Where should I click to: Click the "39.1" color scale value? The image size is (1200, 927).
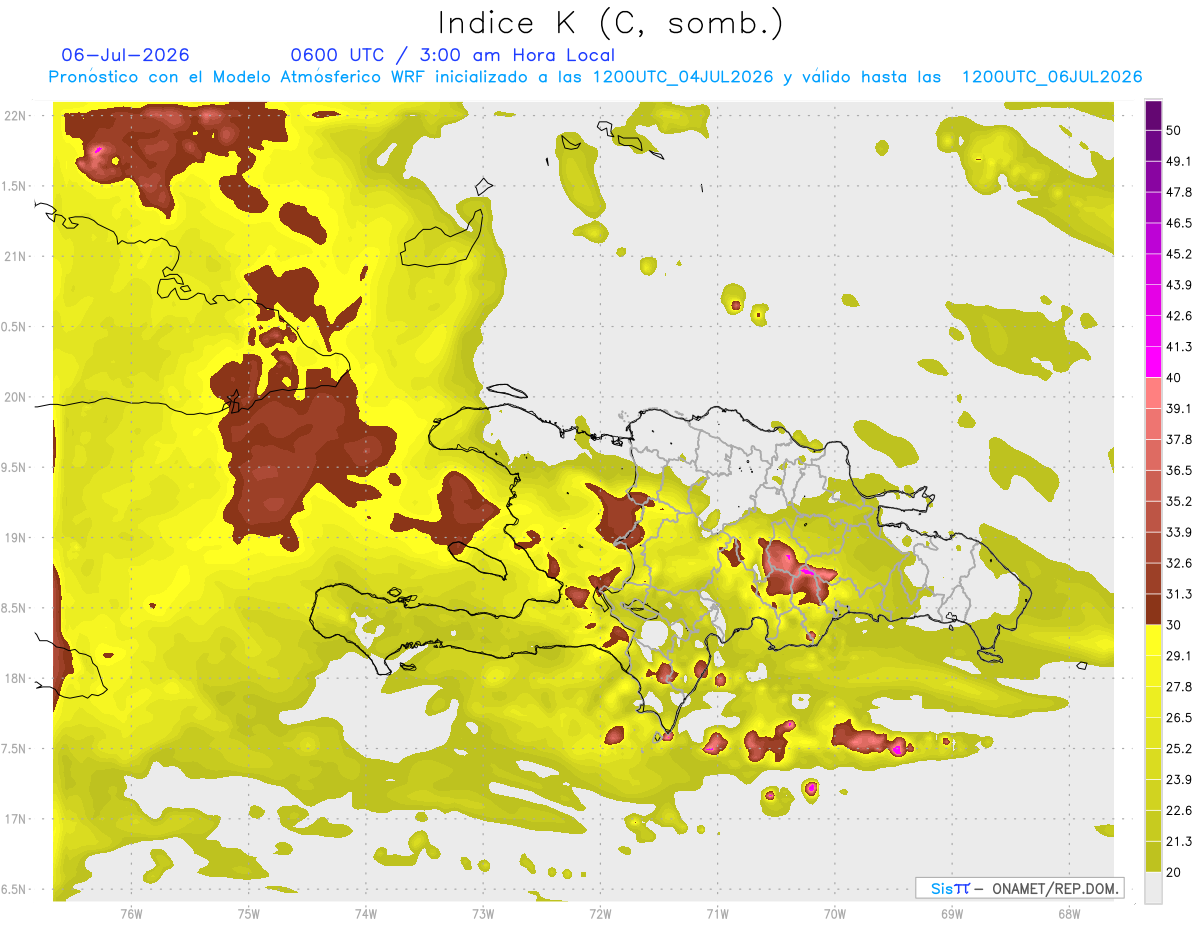click(1178, 409)
